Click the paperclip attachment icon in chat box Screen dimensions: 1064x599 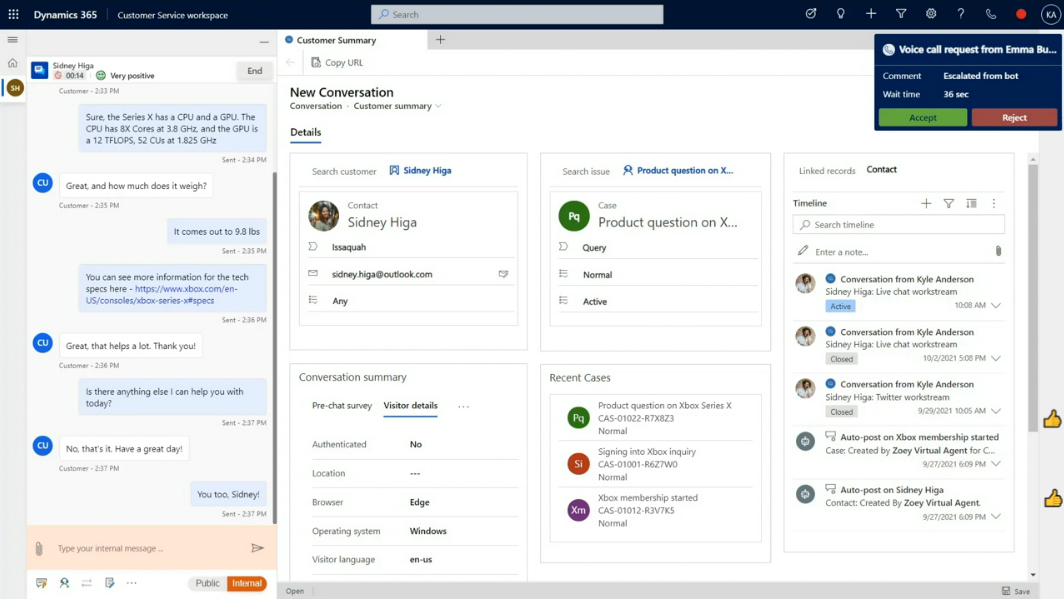coord(39,549)
